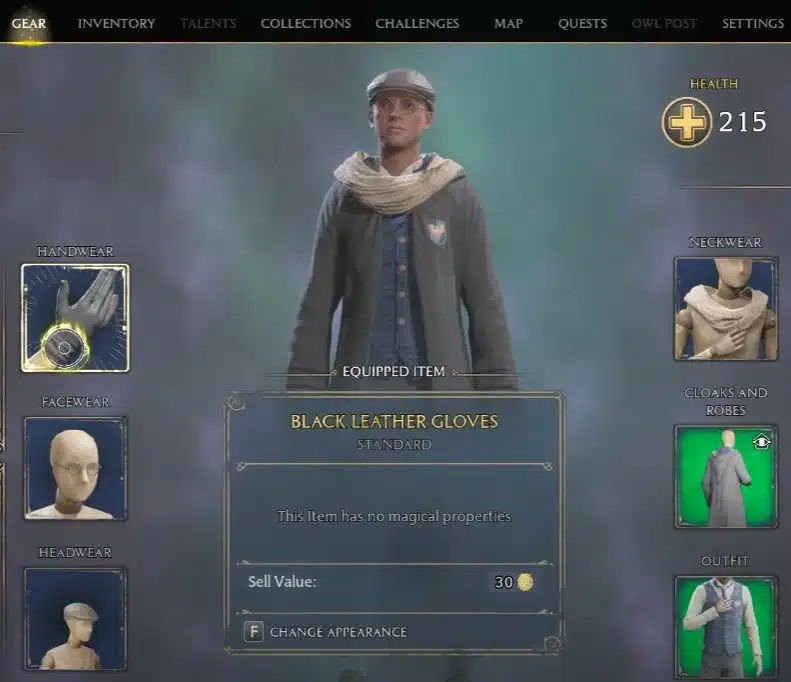
Task: Click the F key prompt icon
Action: tap(254, 632)
